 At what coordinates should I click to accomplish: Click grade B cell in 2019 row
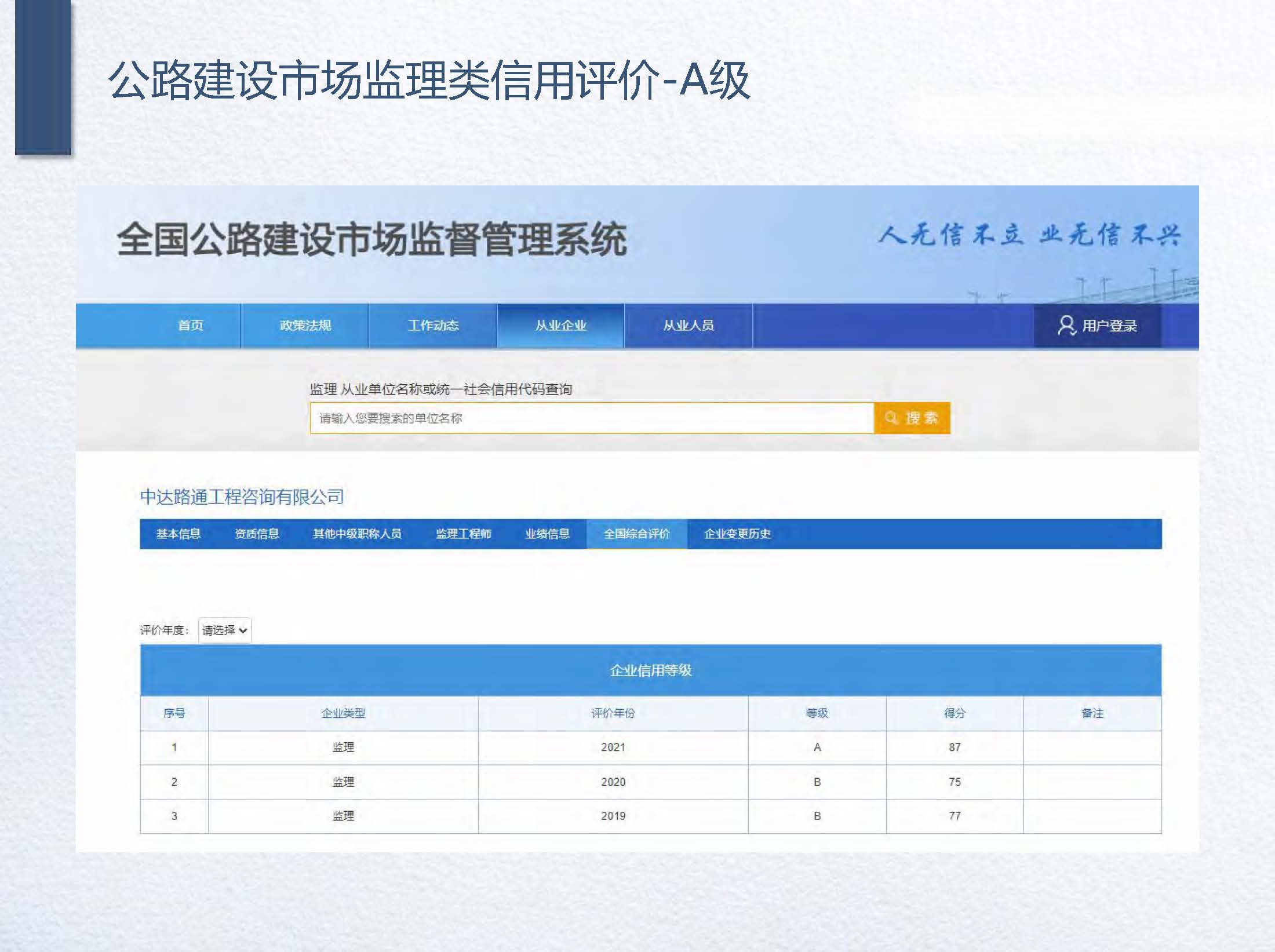point(817,816)
